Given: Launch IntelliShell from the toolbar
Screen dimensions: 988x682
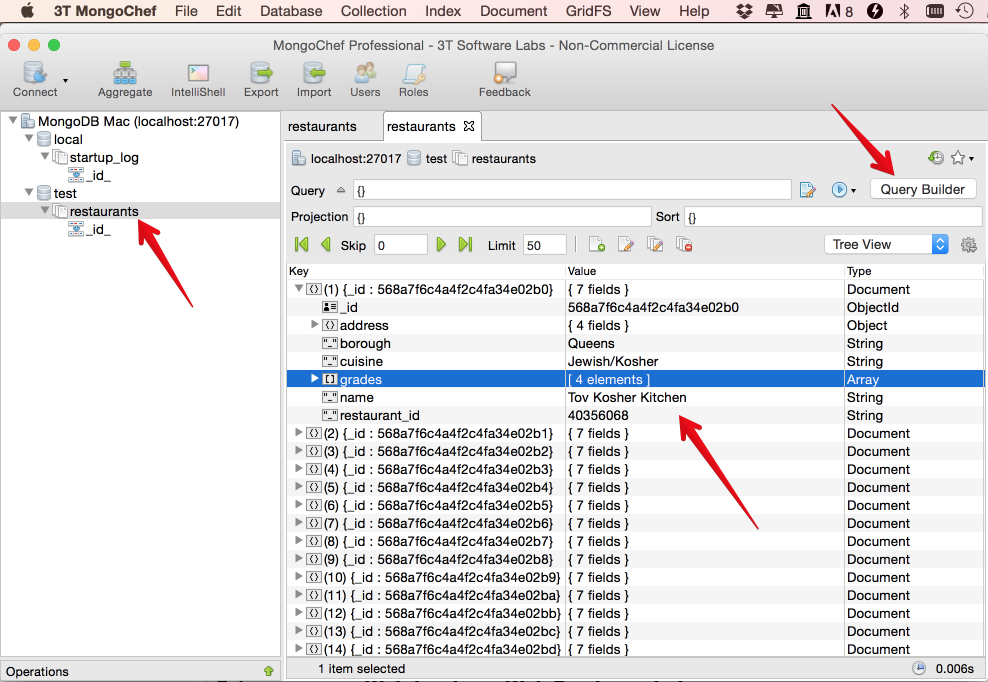Looking at the screenshot, I should pyautogui.click(x=198, y=75).
